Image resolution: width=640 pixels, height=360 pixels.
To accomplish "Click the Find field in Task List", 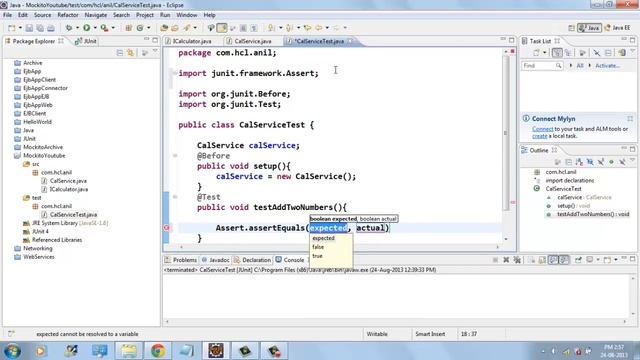I will [542, 66].
